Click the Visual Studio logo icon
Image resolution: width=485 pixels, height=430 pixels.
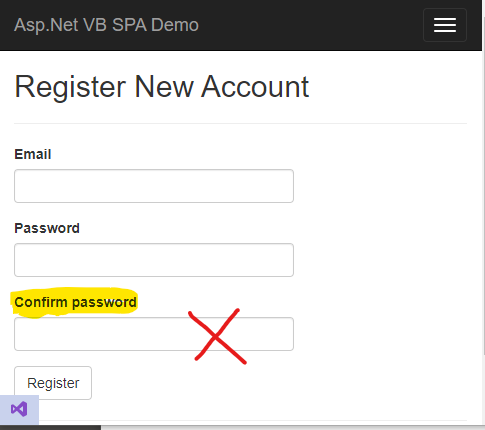click(x=19, y=410)
